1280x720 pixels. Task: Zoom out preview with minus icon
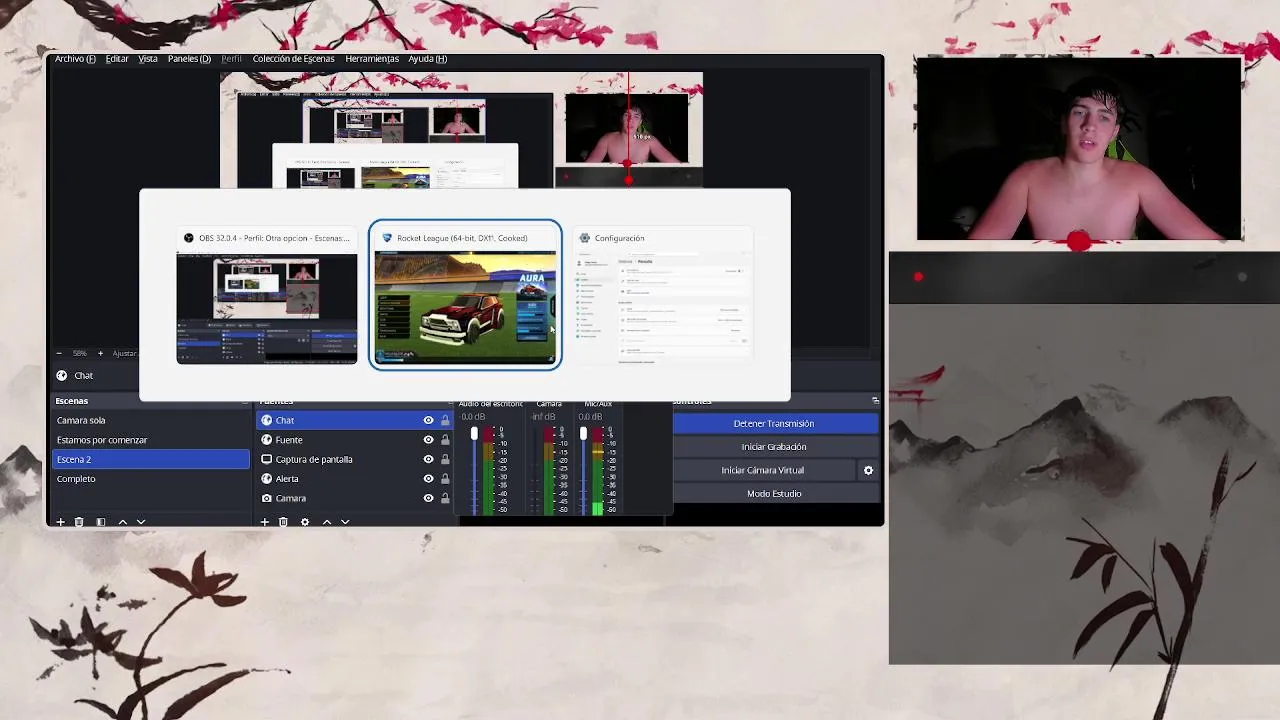[59, 353]
